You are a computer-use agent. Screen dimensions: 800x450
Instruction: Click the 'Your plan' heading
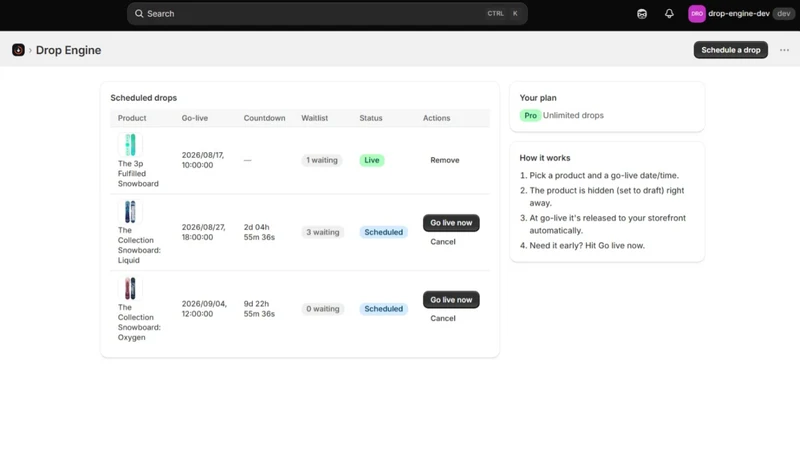pyautogui.click(x=538, y=98)
